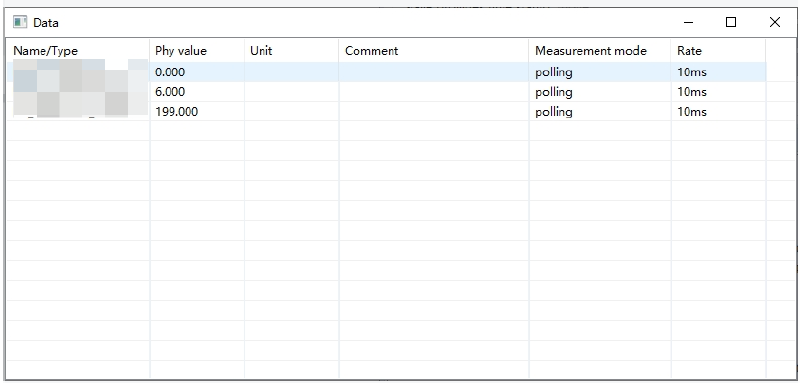Minimize the Data window
801x383 pixels.
click(x=688, y=22)
